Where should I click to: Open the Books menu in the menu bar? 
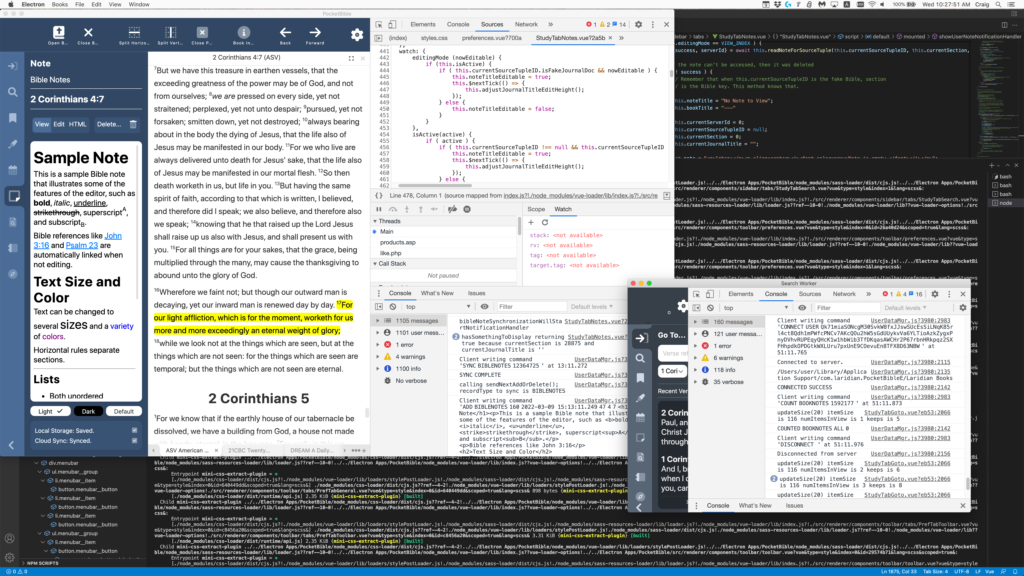(59, 5)
